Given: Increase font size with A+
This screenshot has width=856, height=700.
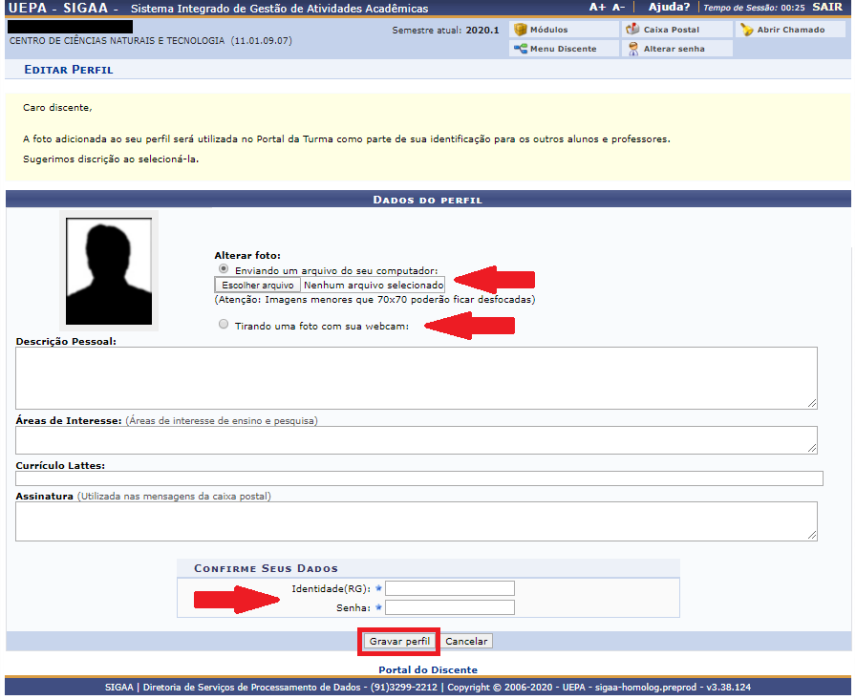Looking at the screenshot, I should tap(597, 7).
